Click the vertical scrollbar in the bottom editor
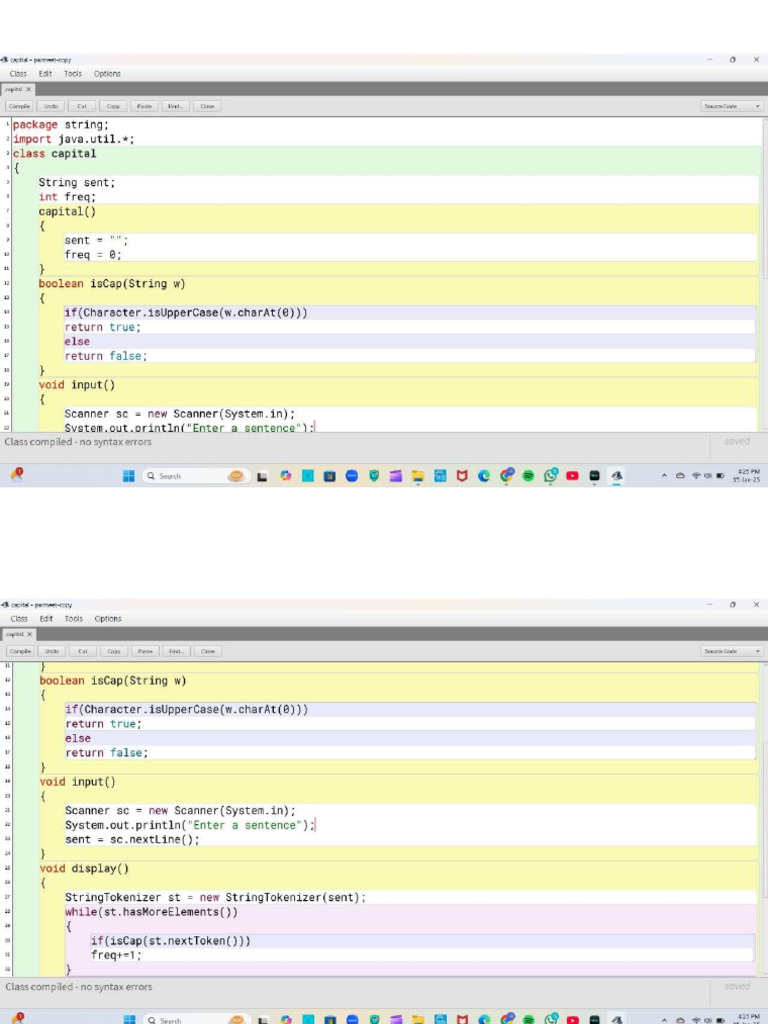 click(x=765, y=819)
